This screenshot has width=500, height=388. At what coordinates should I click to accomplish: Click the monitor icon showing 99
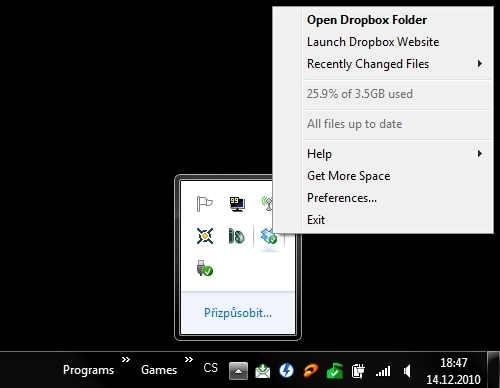coord(237,204)
